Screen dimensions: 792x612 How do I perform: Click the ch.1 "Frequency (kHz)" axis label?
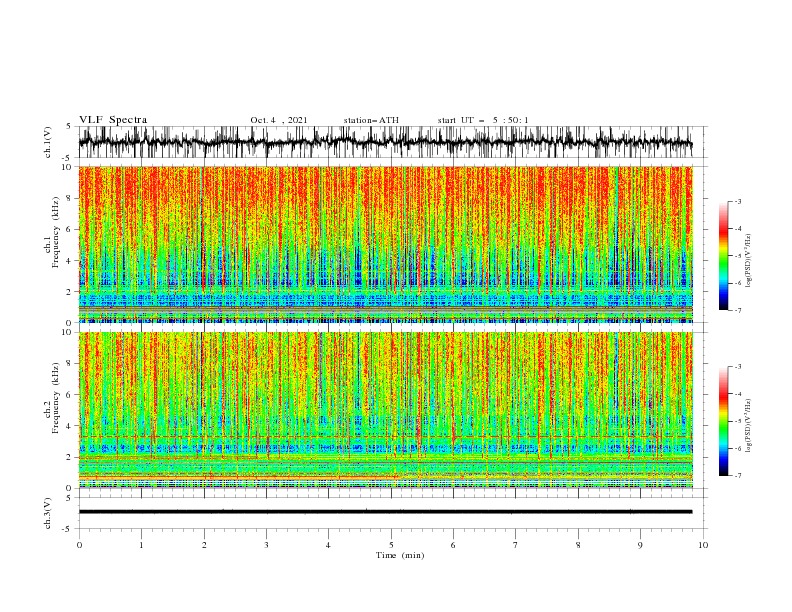(56, 233)
